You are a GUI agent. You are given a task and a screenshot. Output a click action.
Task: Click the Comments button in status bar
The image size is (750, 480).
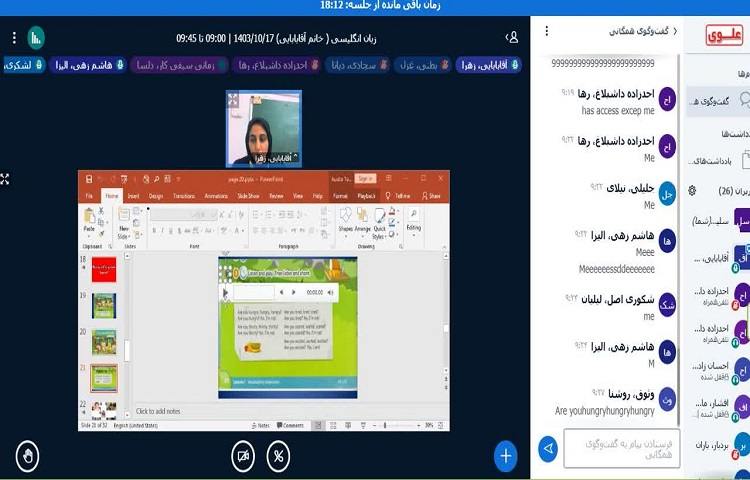click(291, 425)
